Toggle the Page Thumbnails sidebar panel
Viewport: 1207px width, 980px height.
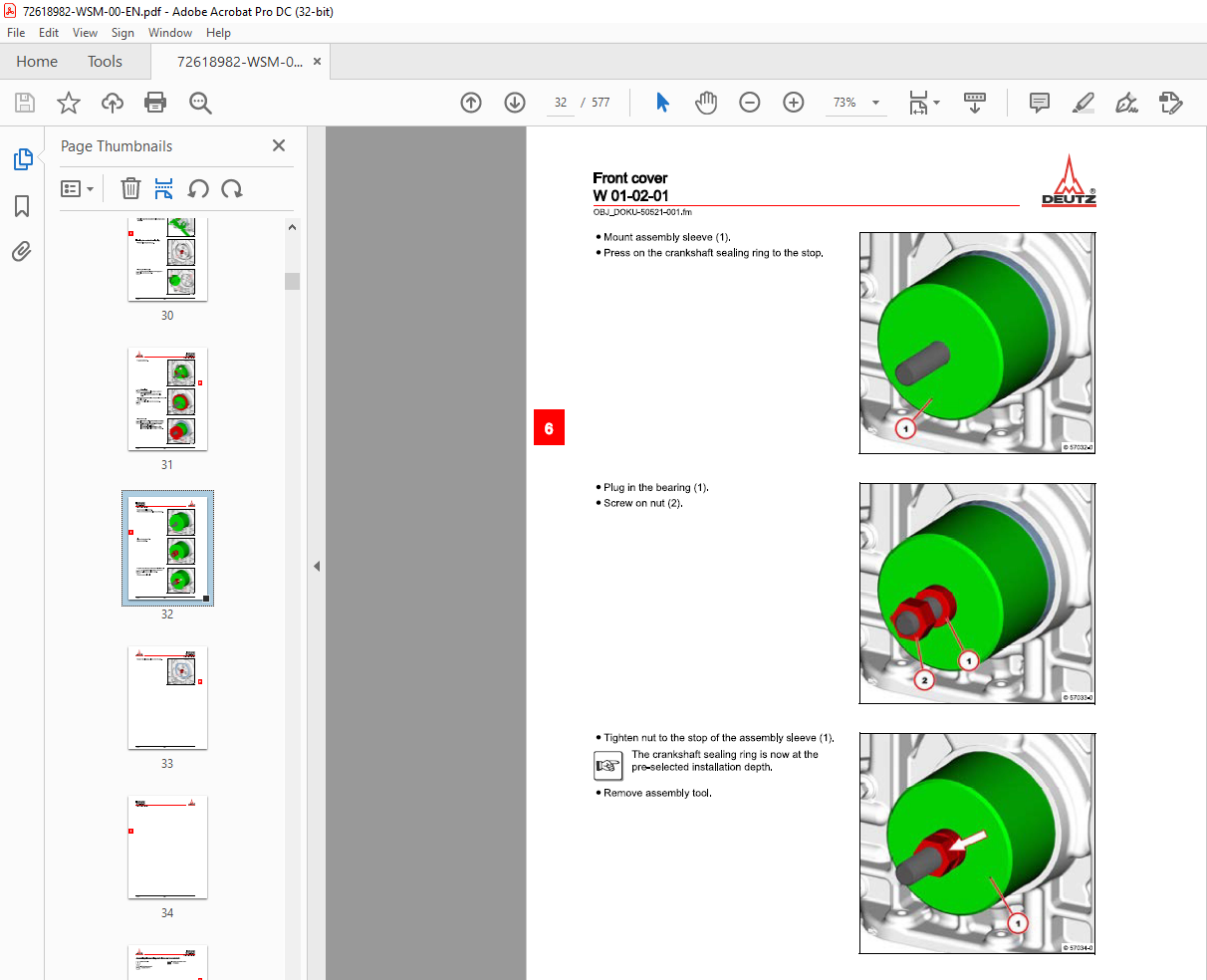22,159
